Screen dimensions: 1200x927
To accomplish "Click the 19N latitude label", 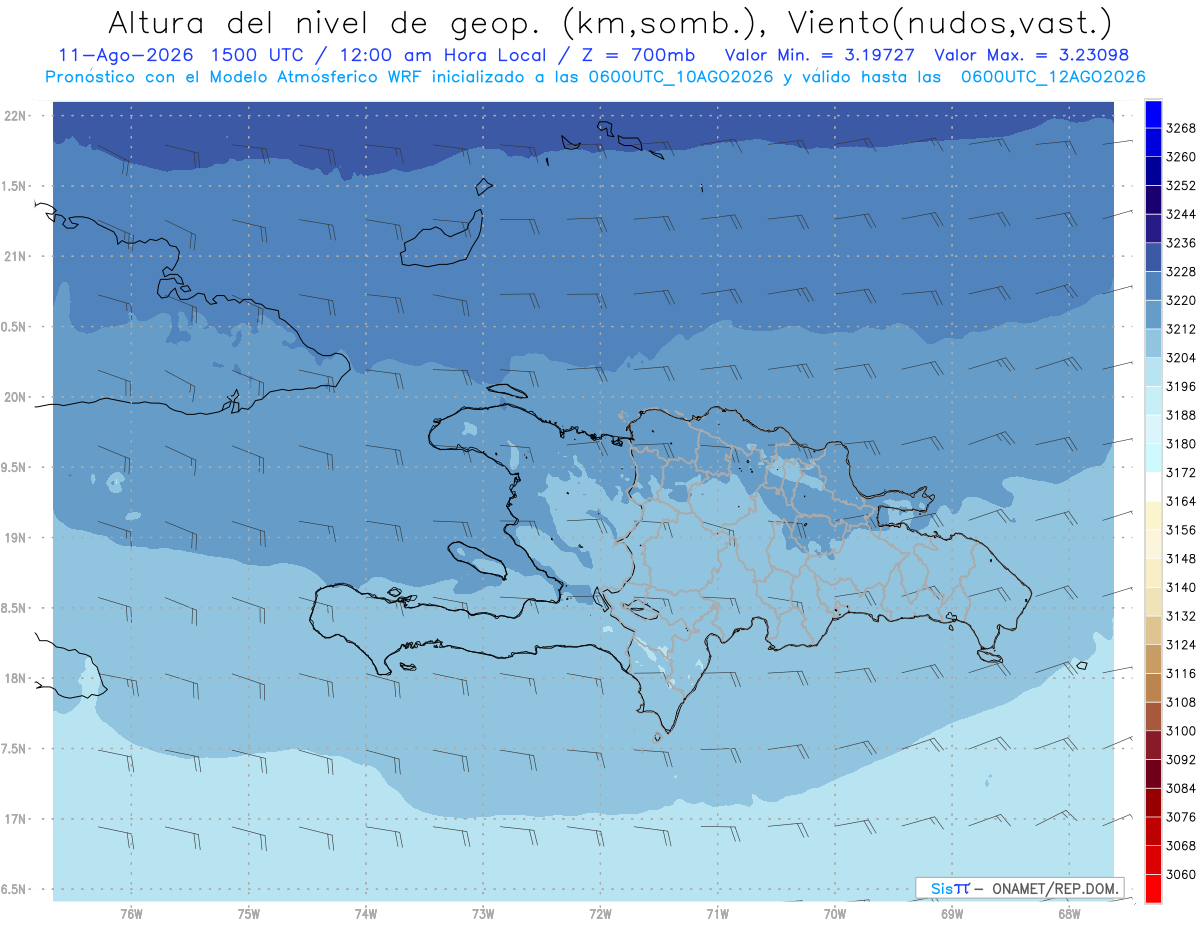I will click(17, 538).
